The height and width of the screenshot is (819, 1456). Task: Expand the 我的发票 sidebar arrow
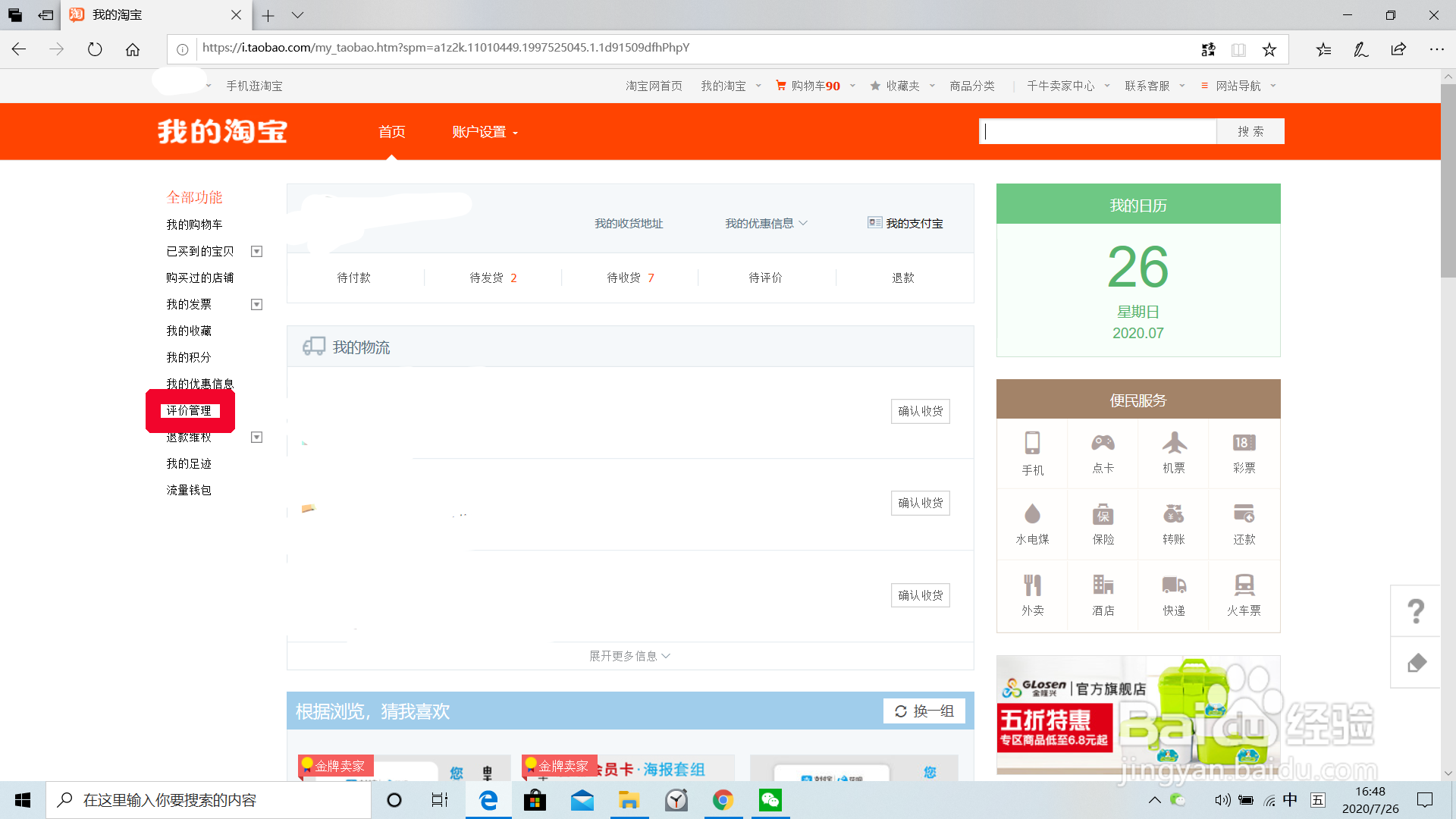click(x=256, y=305)
